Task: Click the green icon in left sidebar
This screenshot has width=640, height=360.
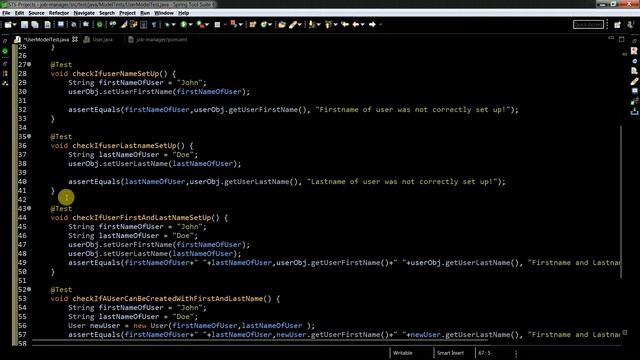Action: click(x=5, y=51)
